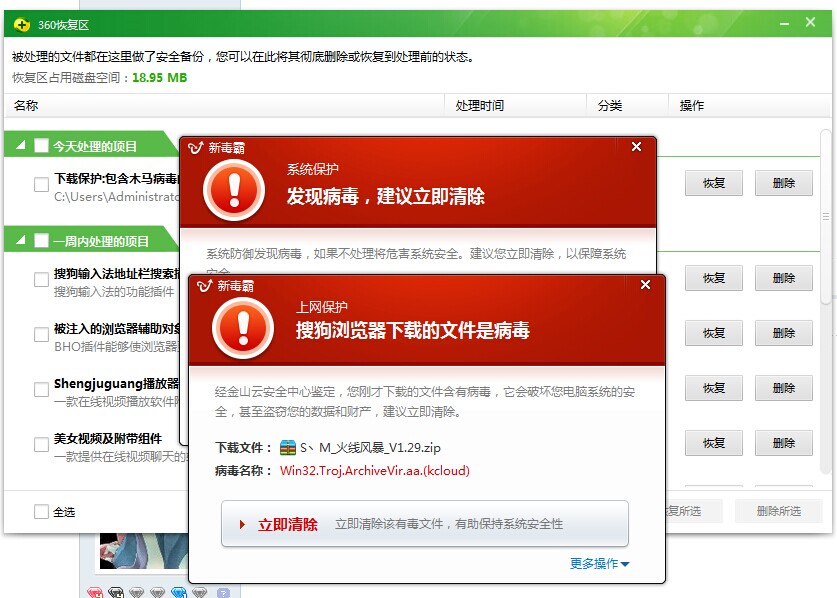Click the red warning icon in 上网保护 dialog
837x598 pixels.
coord(243,328)
